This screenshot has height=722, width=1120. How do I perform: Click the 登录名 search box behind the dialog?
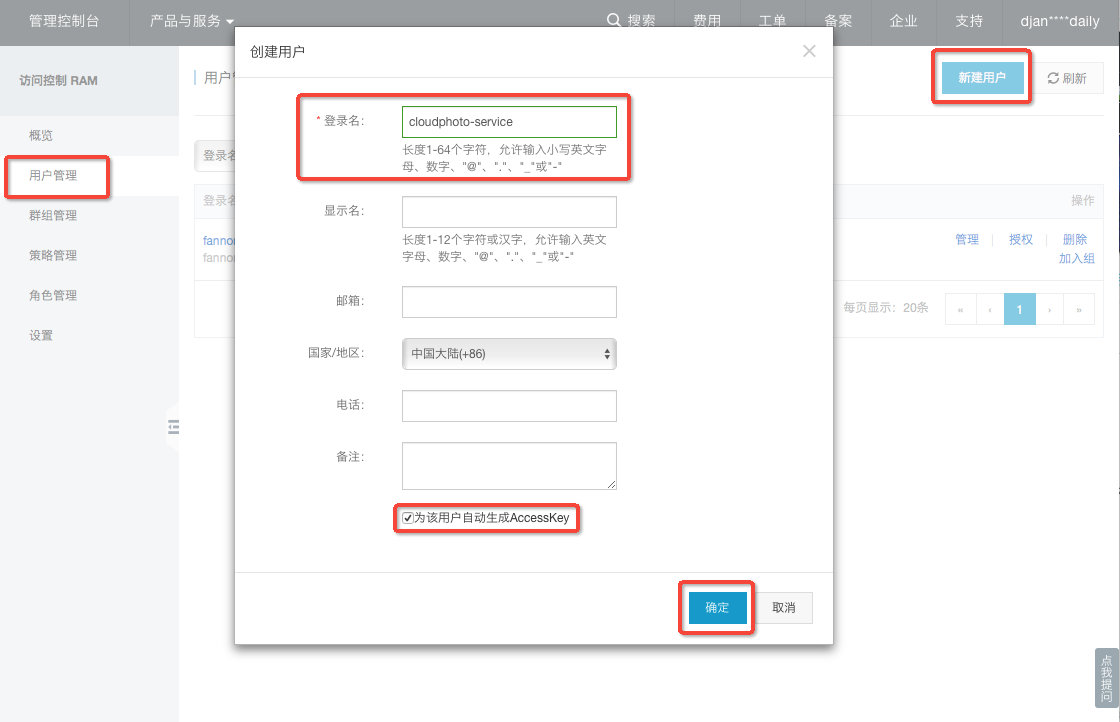[x=215, y=156]
